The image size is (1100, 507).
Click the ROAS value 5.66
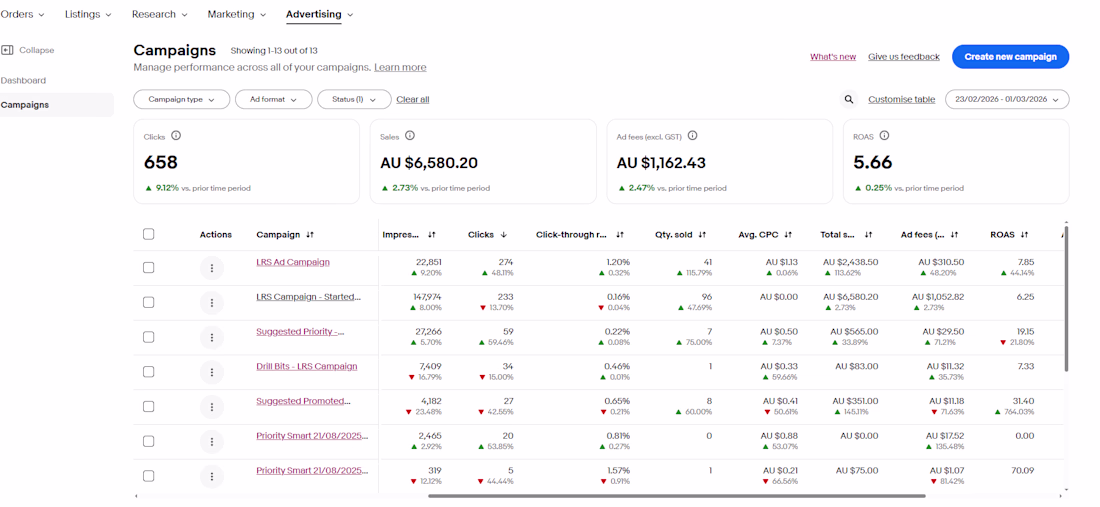tap(873, 163)
